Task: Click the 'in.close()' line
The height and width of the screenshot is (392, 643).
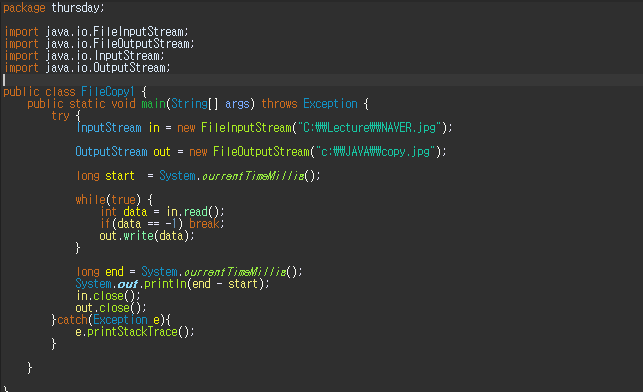Action: [x=107, y=296]
